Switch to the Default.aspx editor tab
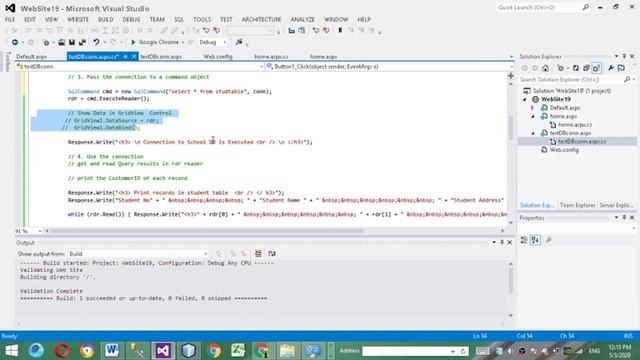Image resolution: width=640 pixels, height=360 pixels. click(31, 57)
